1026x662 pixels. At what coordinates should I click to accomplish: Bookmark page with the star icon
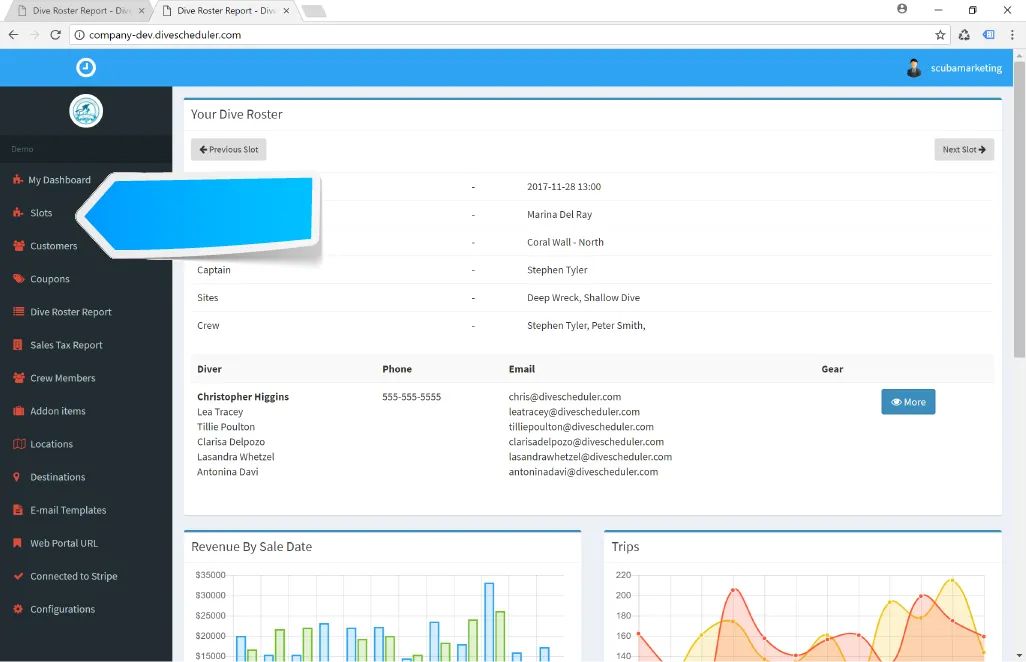point(940,35)
